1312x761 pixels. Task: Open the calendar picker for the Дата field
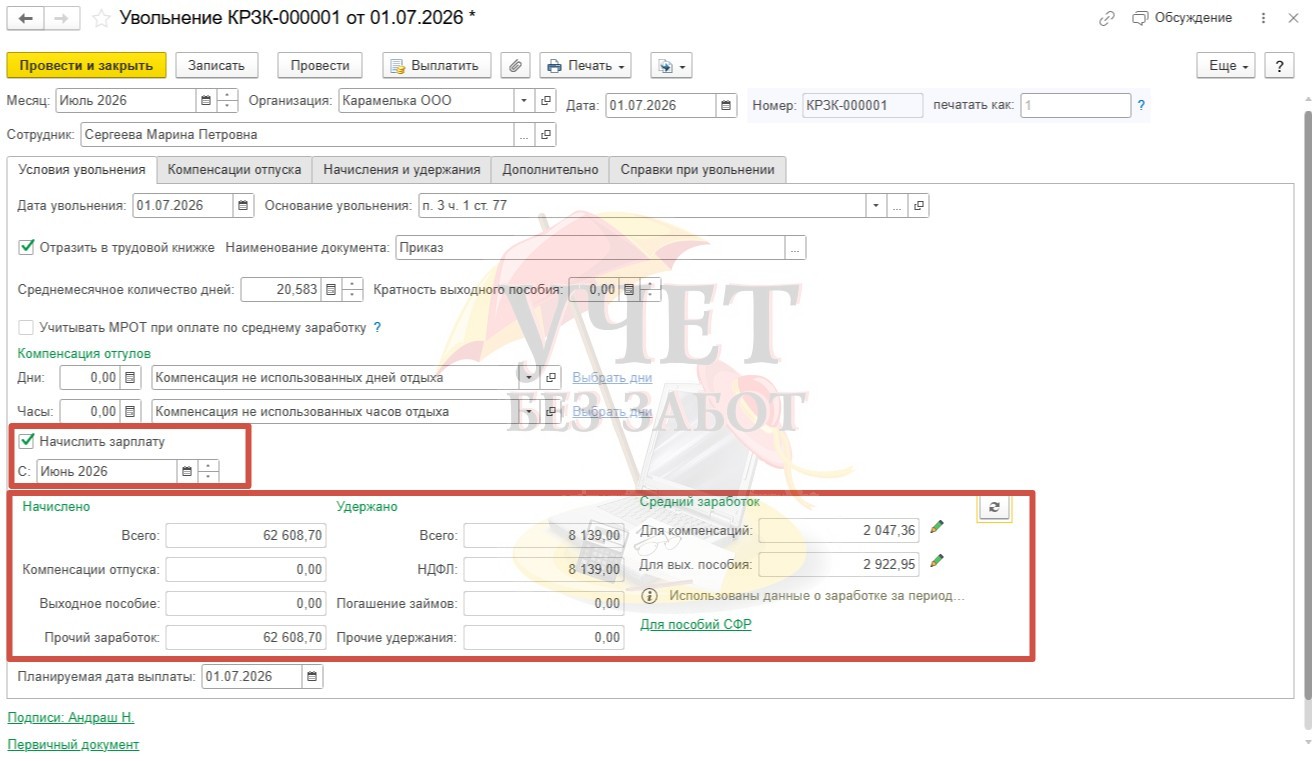point(727,105)
